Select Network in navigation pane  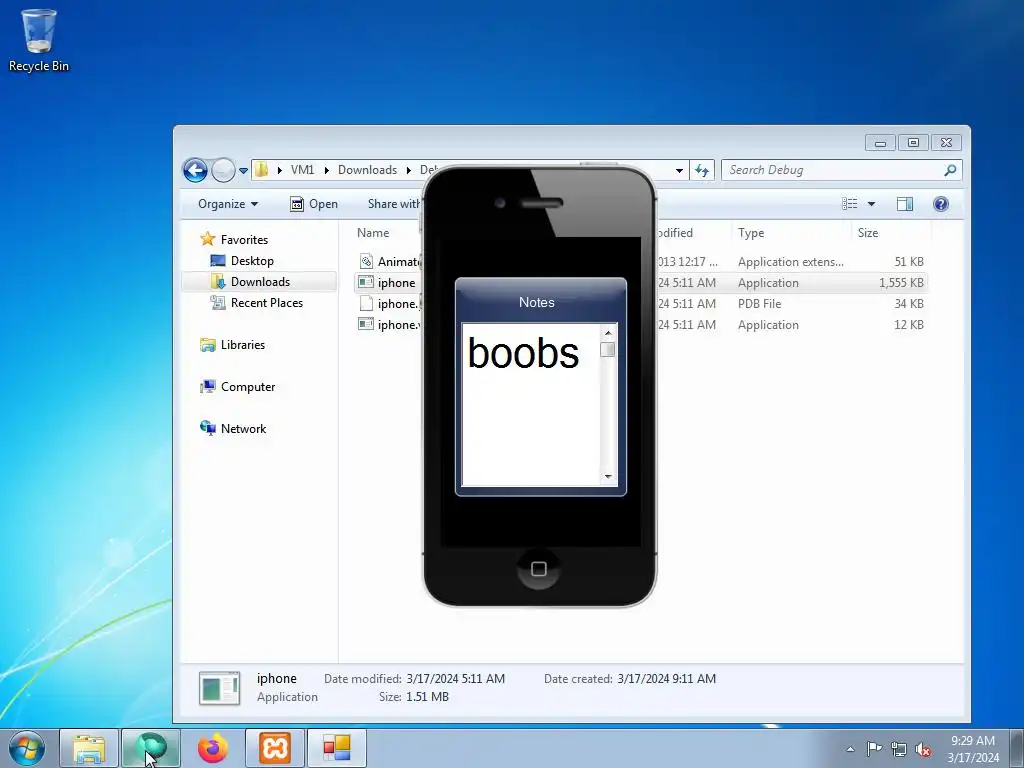[243, 428]
